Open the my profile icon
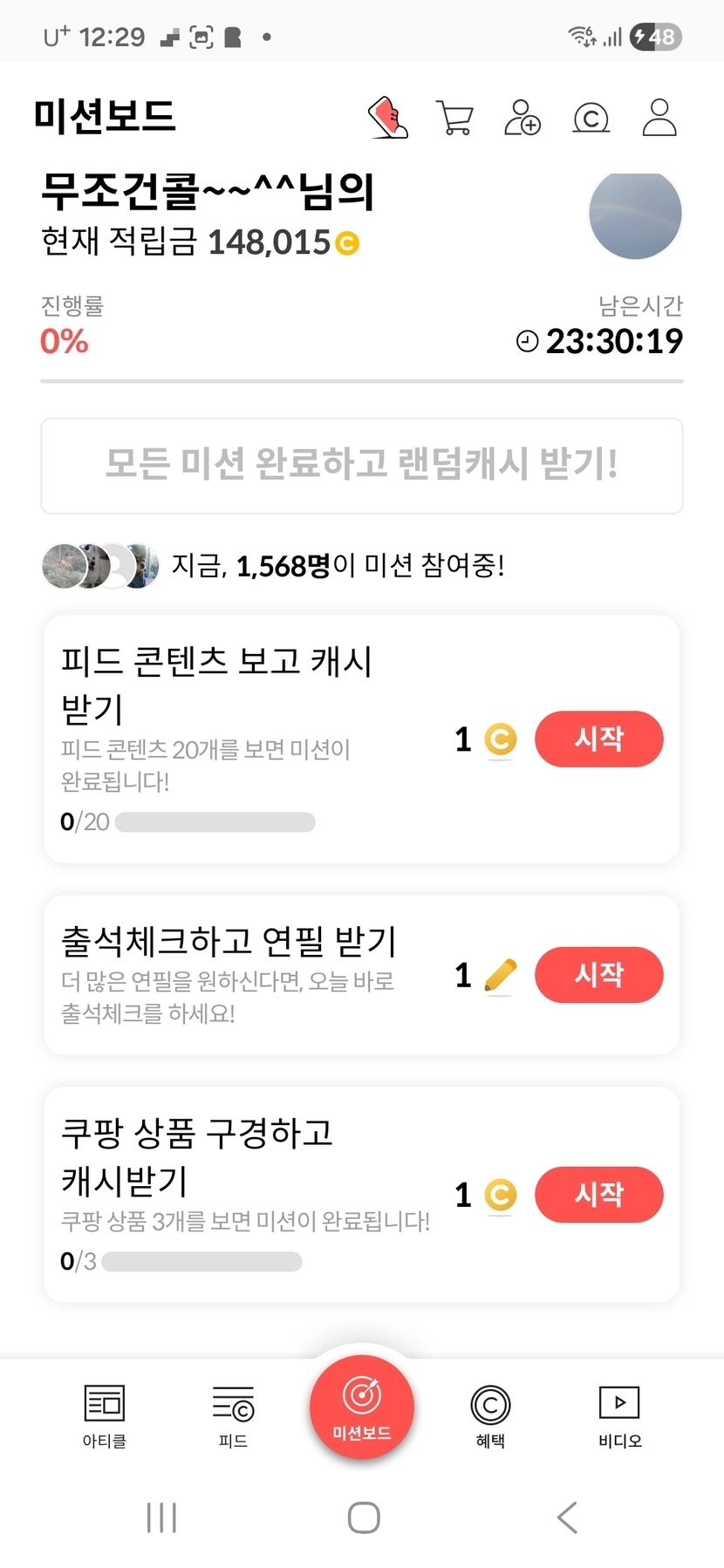724x1568 pixels. (x=659, y=118)
